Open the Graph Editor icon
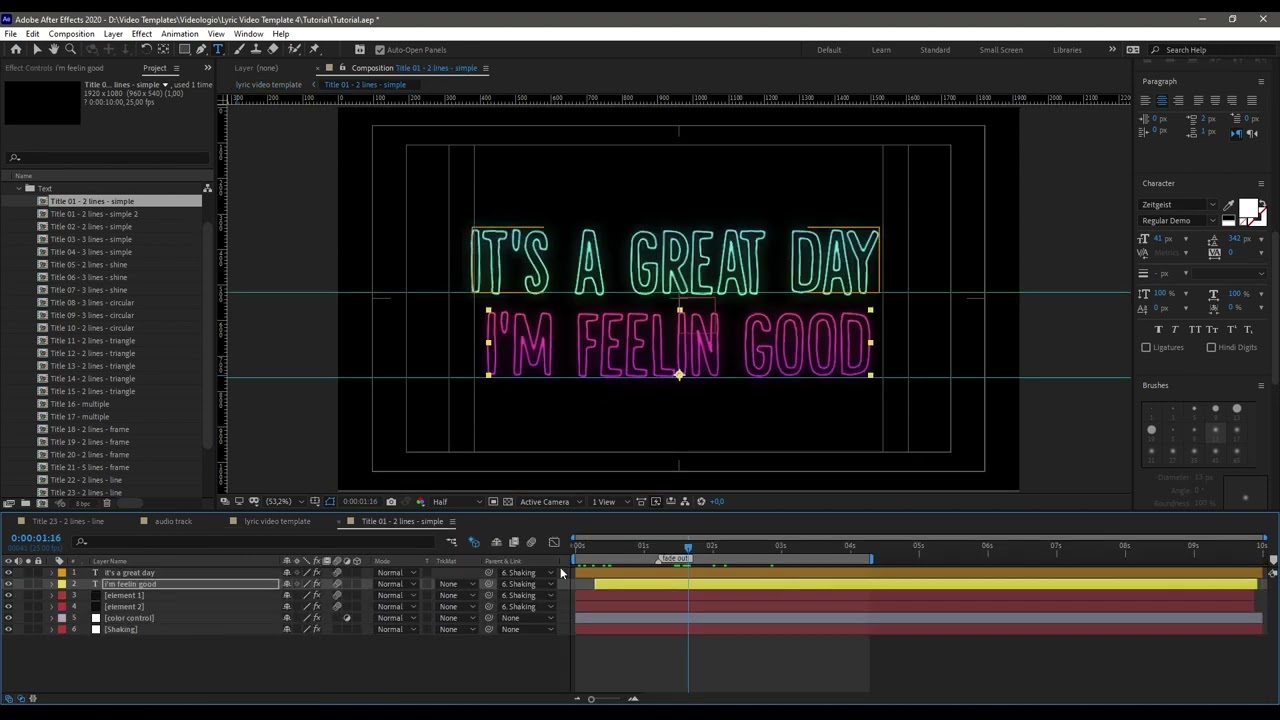Viewport: 1280px width, 720px height. coord(554,542)
